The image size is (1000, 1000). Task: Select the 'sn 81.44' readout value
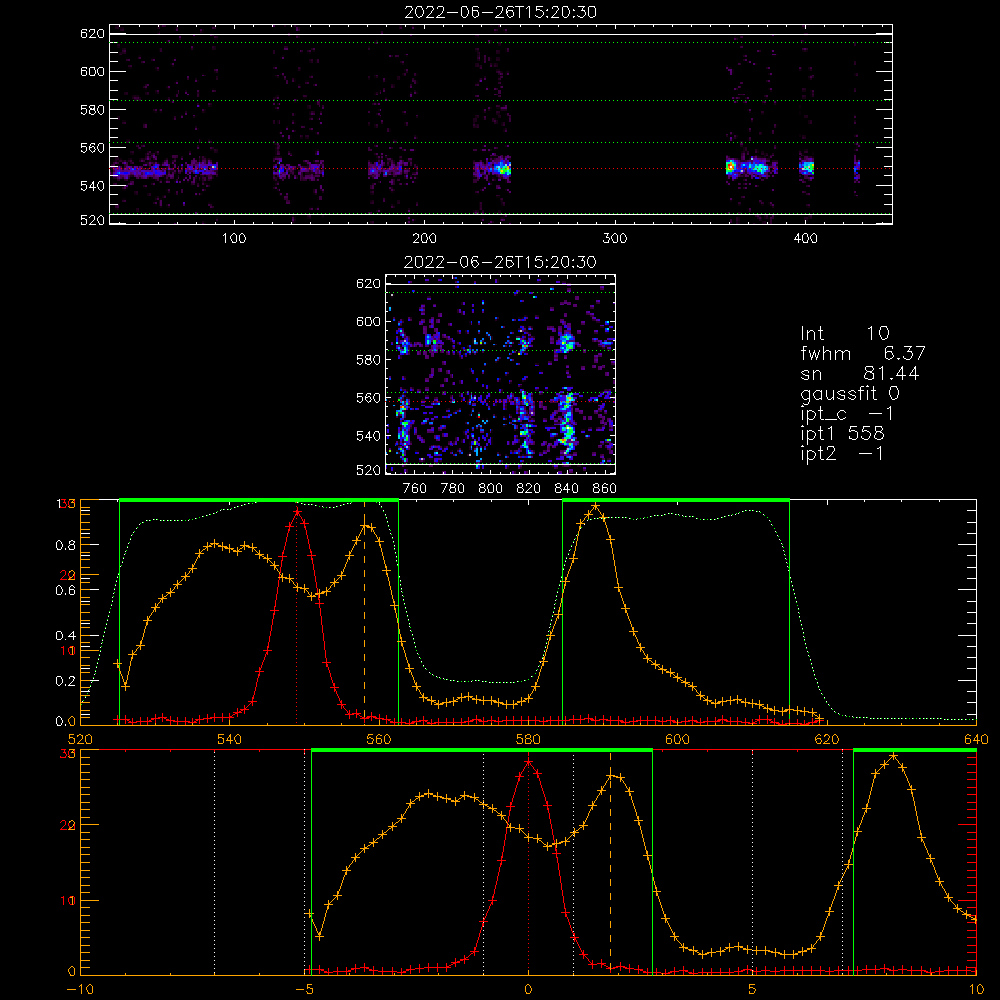coord(860,373)
